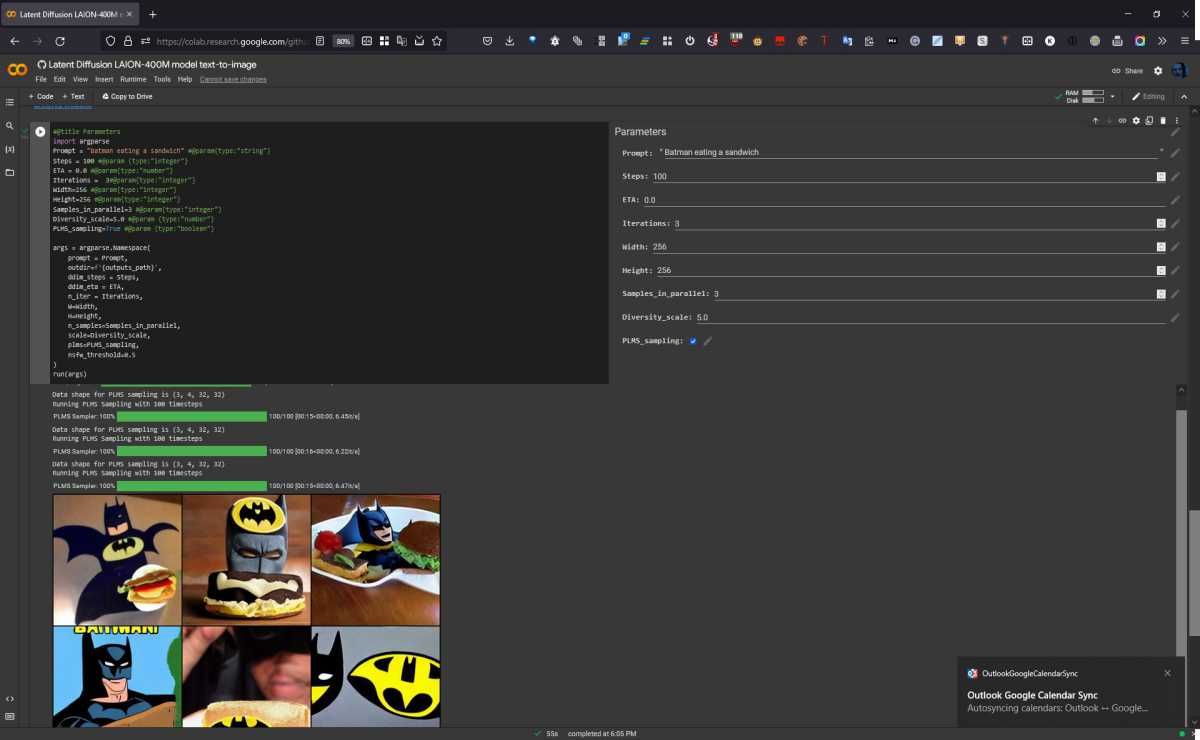Reload the browser page
Image resolution: width=1200 pixels, height=740 pixels.
click(60, 41)
